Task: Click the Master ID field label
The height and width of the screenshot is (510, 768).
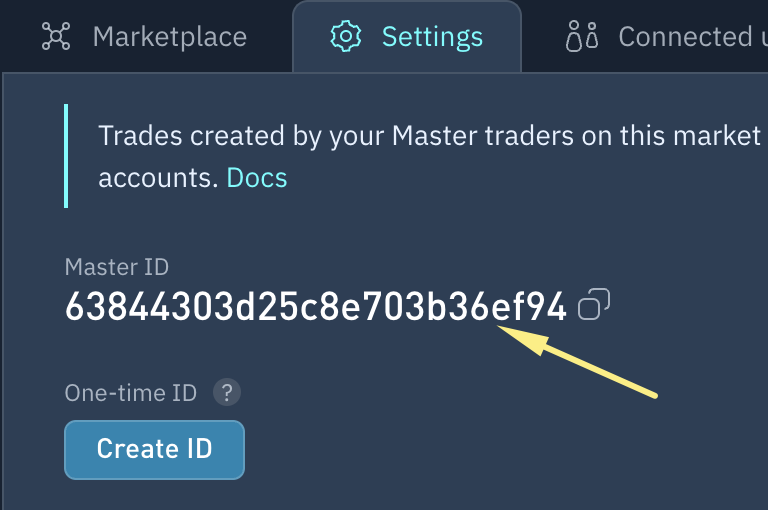Action: [x=117, y=267]
